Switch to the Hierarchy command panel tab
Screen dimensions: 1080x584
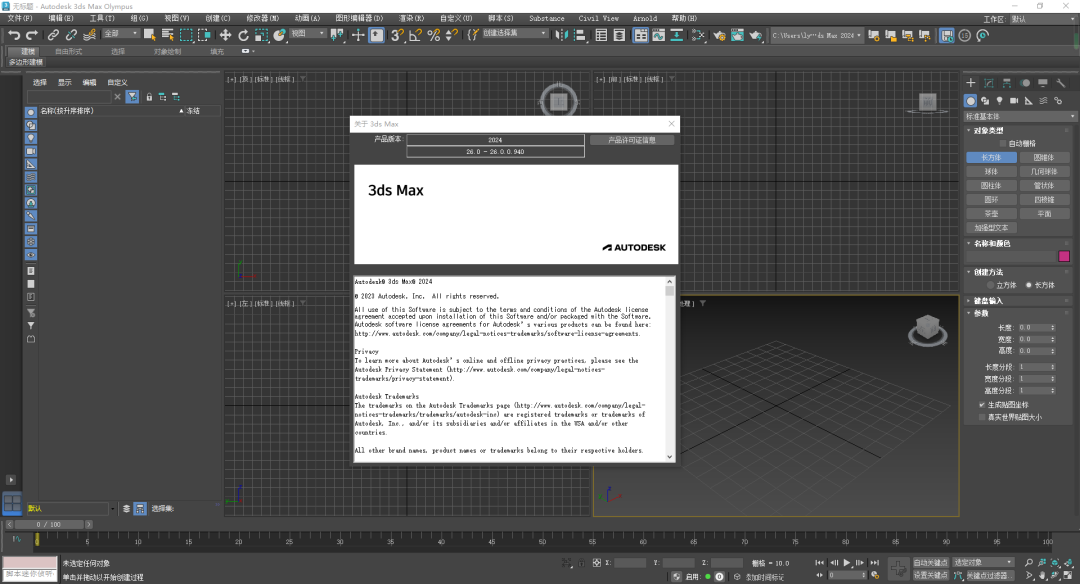click(1007, 83)
